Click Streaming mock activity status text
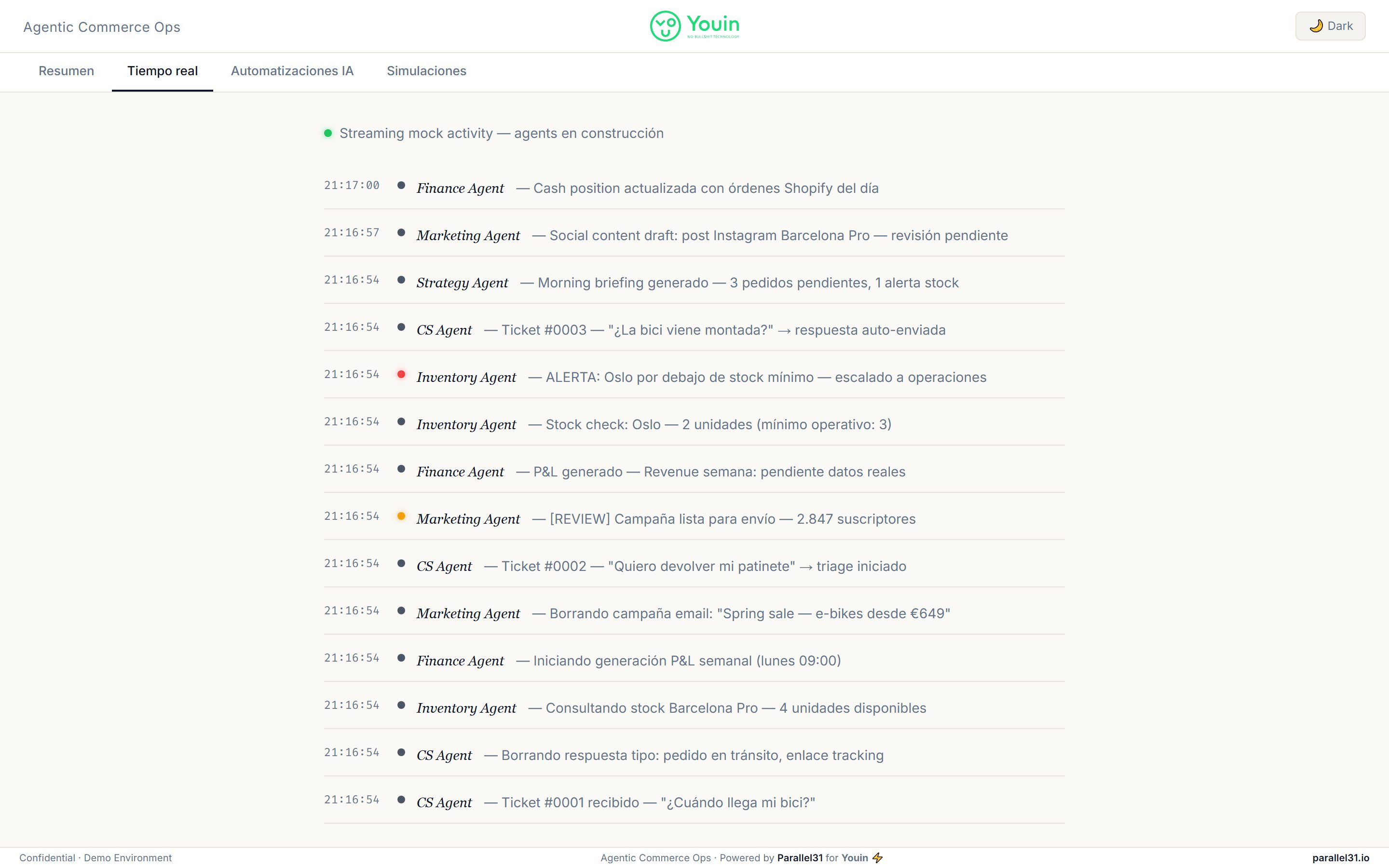The height and width of the screenshot is (868, 1389). [502, 133]
